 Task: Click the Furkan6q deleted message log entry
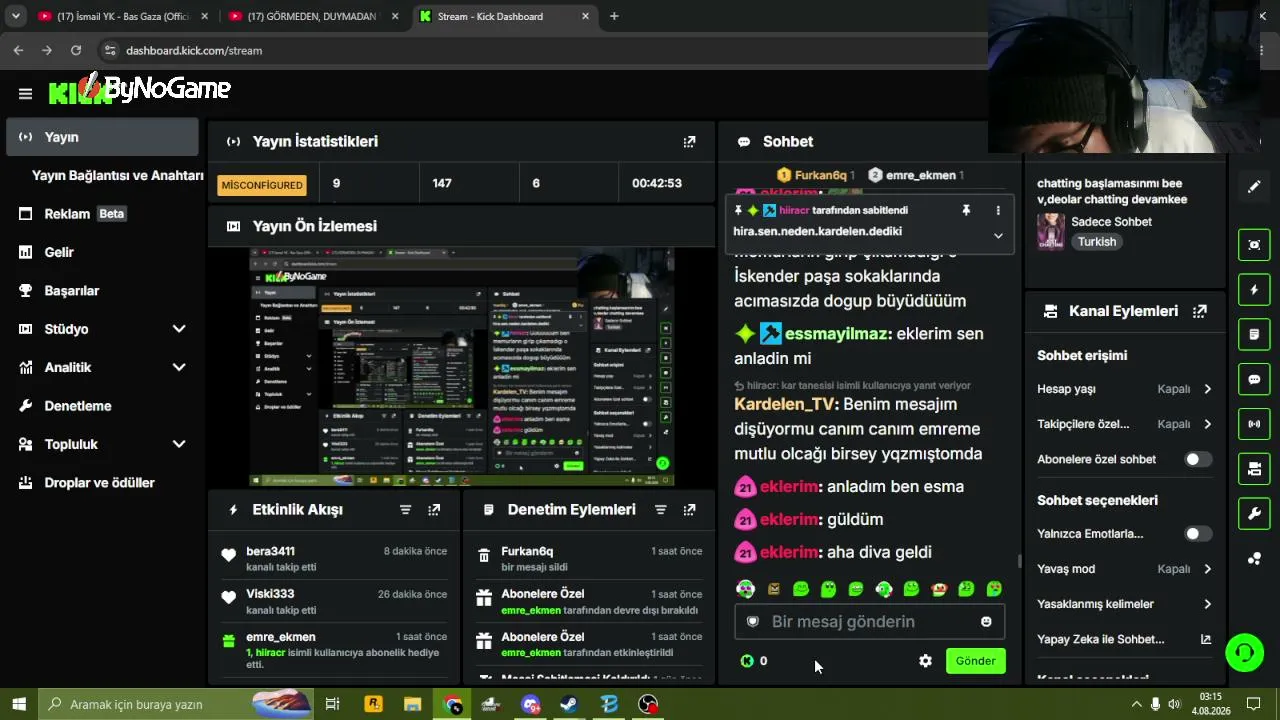[590, 559]
